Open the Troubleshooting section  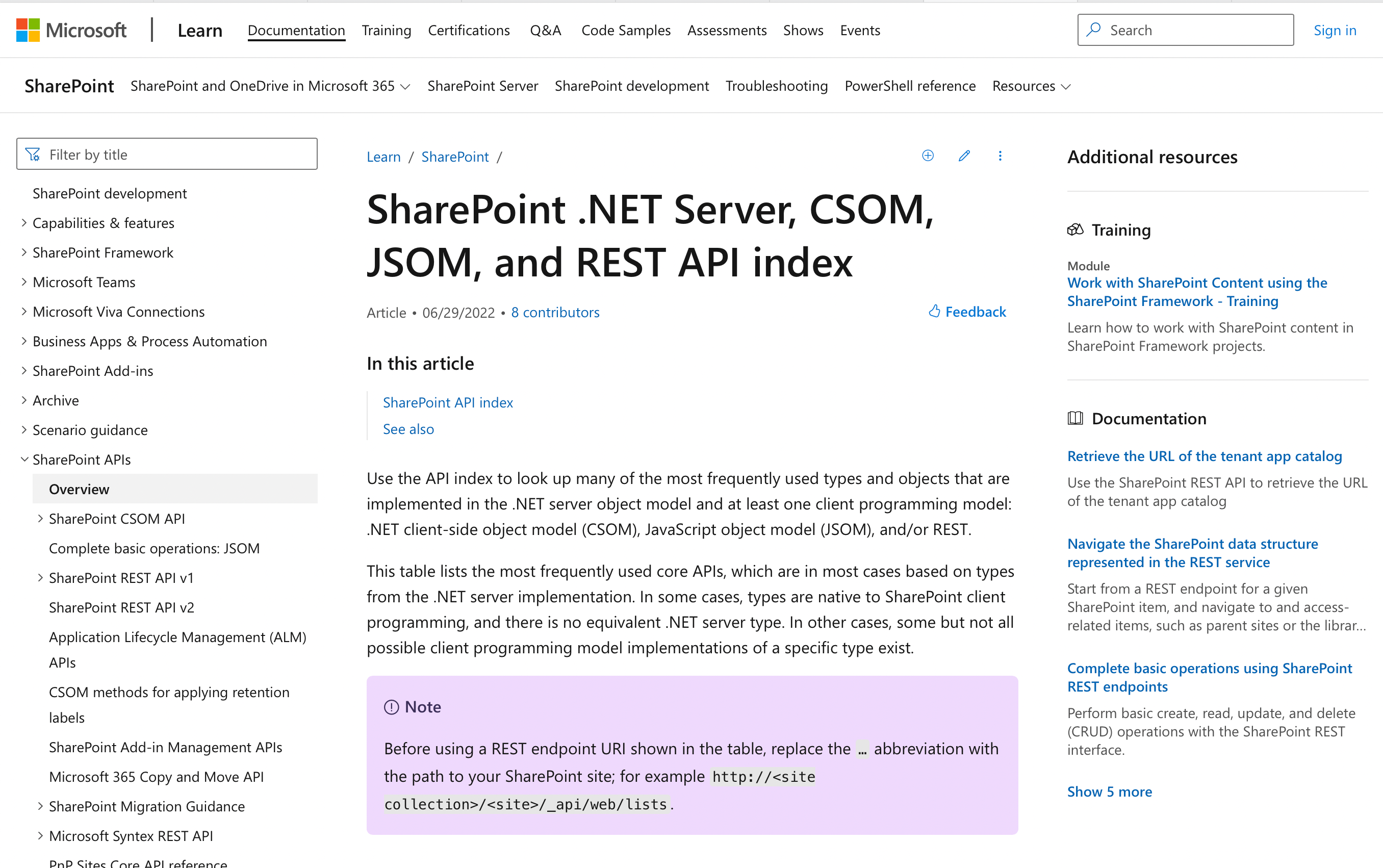tap(777, 86)
